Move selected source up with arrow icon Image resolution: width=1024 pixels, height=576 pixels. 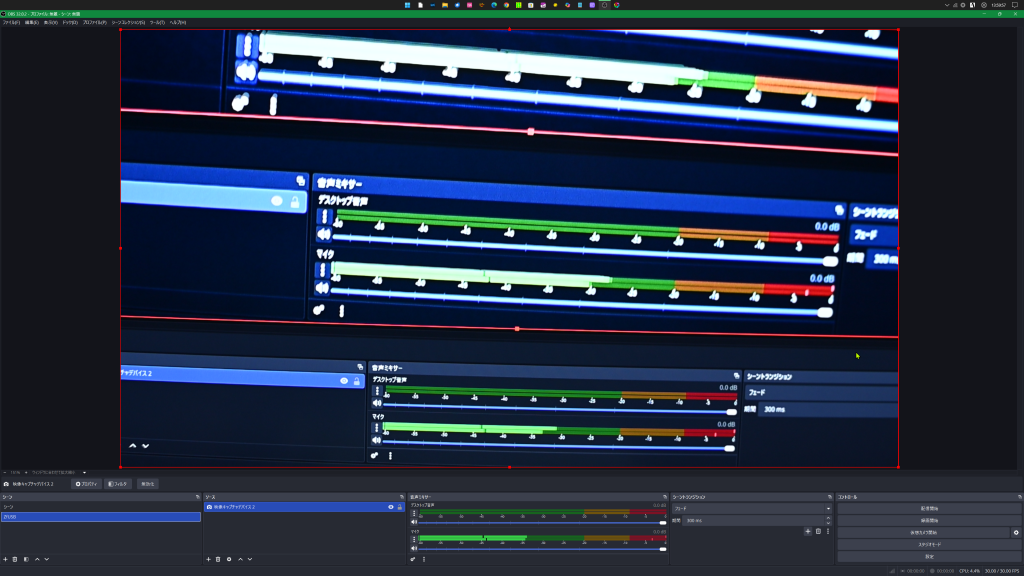click(240, 559)
